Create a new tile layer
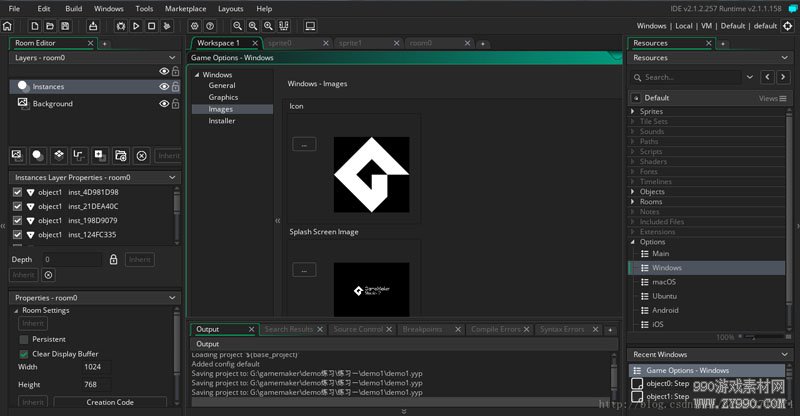Viewport: 800px width, 416px height. (59, 155)
